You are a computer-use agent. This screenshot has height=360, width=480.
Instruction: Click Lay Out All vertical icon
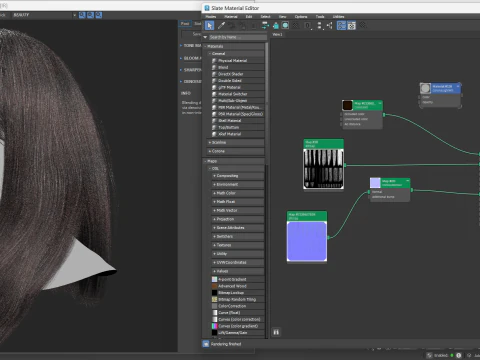(319, 25)
